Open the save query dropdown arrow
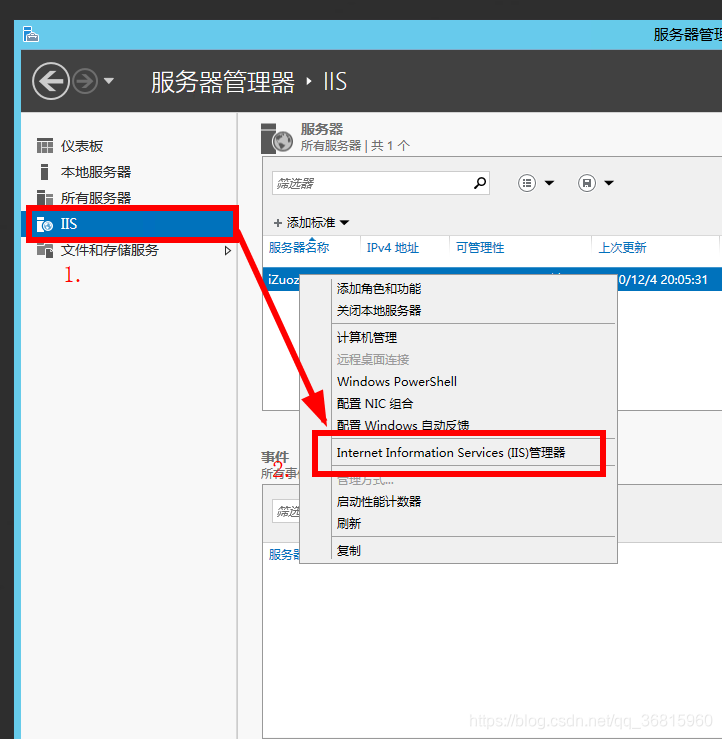This screenshot has width=722, height=739. [x=609, y=183]
